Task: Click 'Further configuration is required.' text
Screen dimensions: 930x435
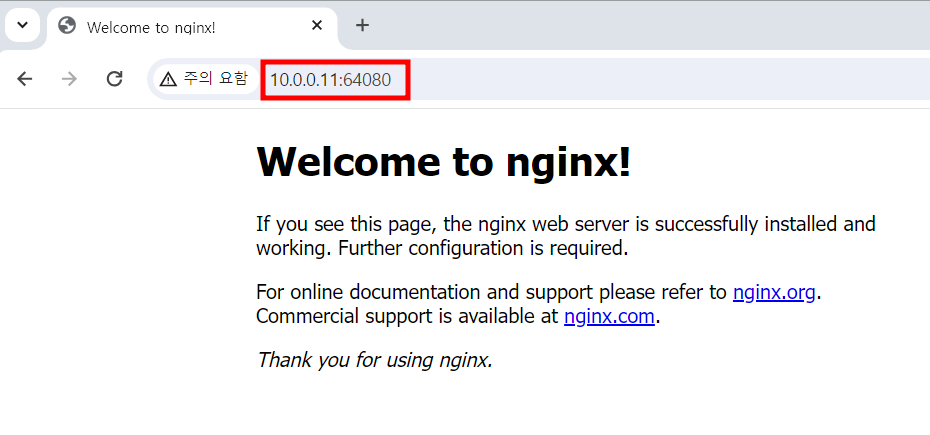Action: point(483,248)
